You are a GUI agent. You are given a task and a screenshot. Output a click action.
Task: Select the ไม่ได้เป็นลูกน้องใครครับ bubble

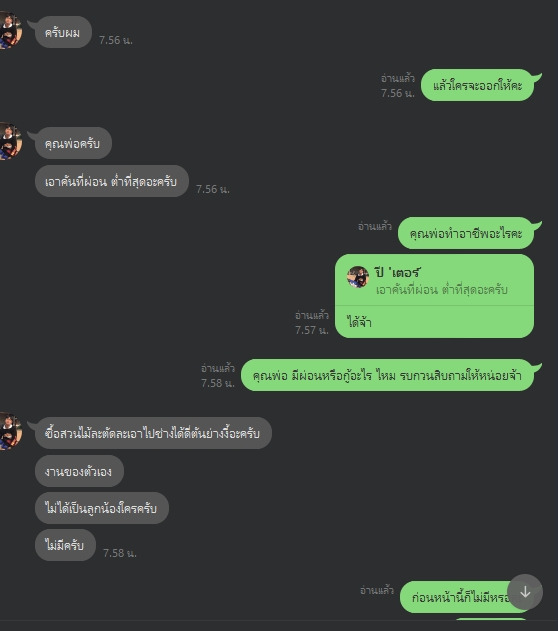click(102, 508)
